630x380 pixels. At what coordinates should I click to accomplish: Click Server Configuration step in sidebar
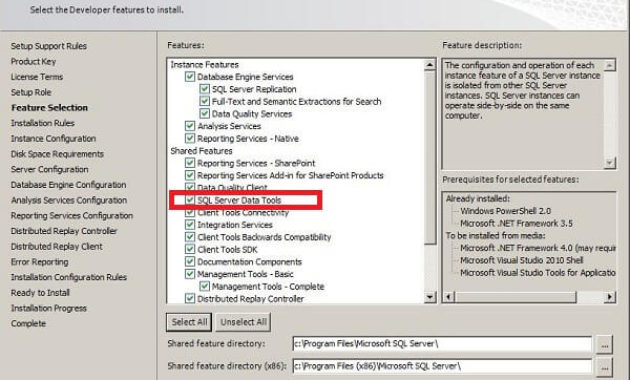click(x=49, y=169)
